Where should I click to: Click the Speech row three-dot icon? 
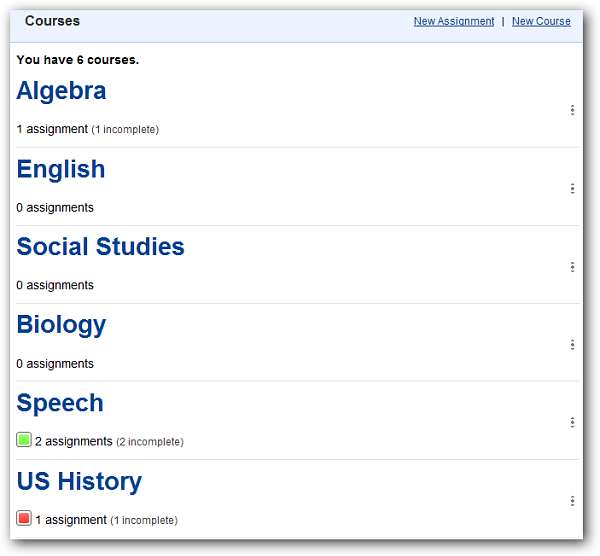coord(572,423)
